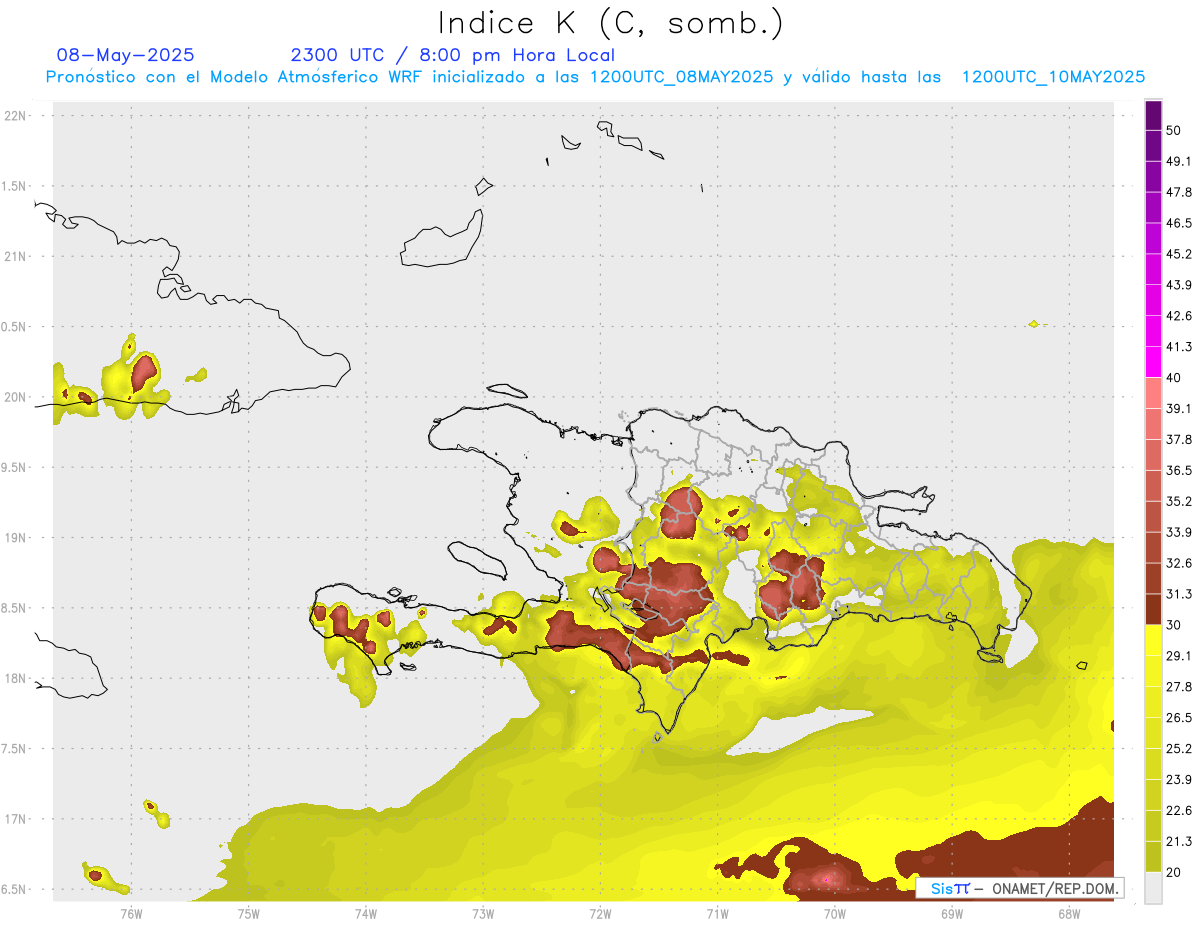Click the color bar label "45.2"

tap(1179, 254)
